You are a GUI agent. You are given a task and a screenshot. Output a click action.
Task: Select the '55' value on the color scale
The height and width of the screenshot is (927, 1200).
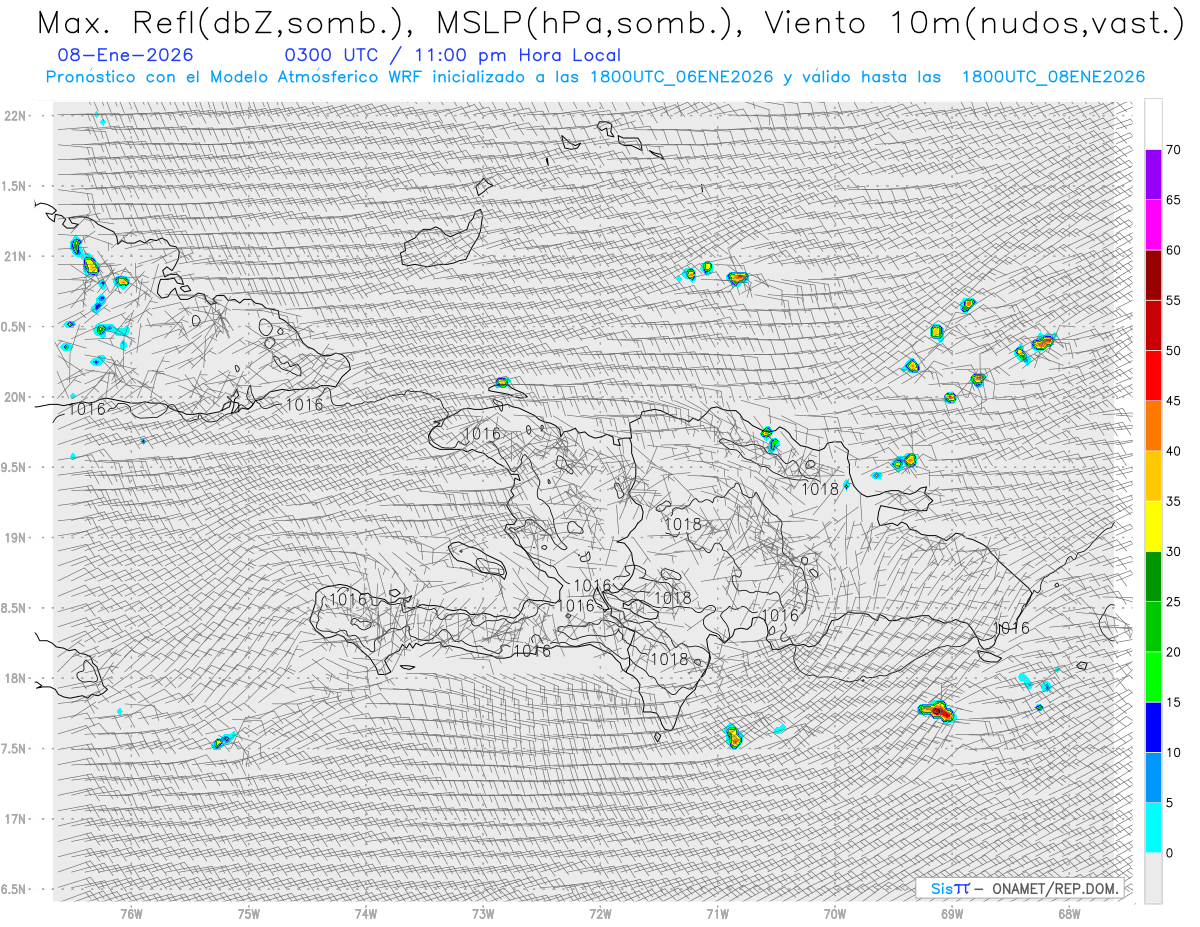click(x=1173, y=300)
